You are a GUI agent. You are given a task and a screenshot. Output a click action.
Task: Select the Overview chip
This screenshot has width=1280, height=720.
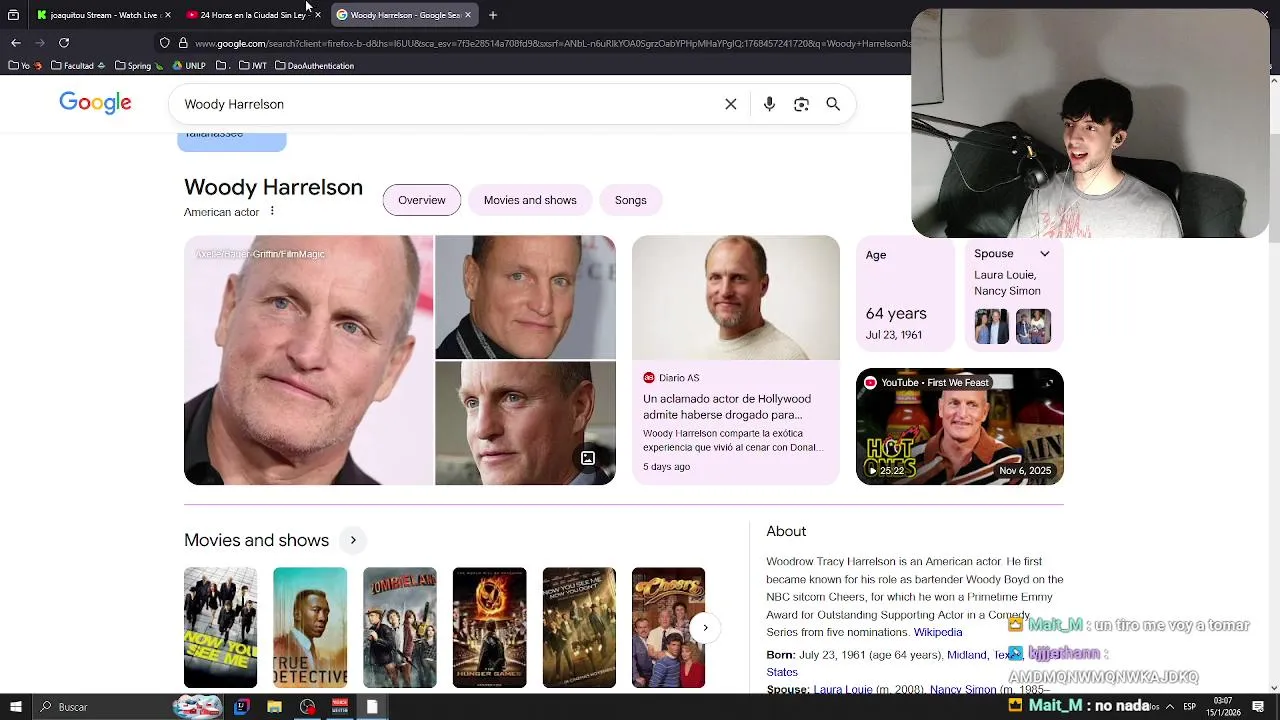tap(422, 200)
